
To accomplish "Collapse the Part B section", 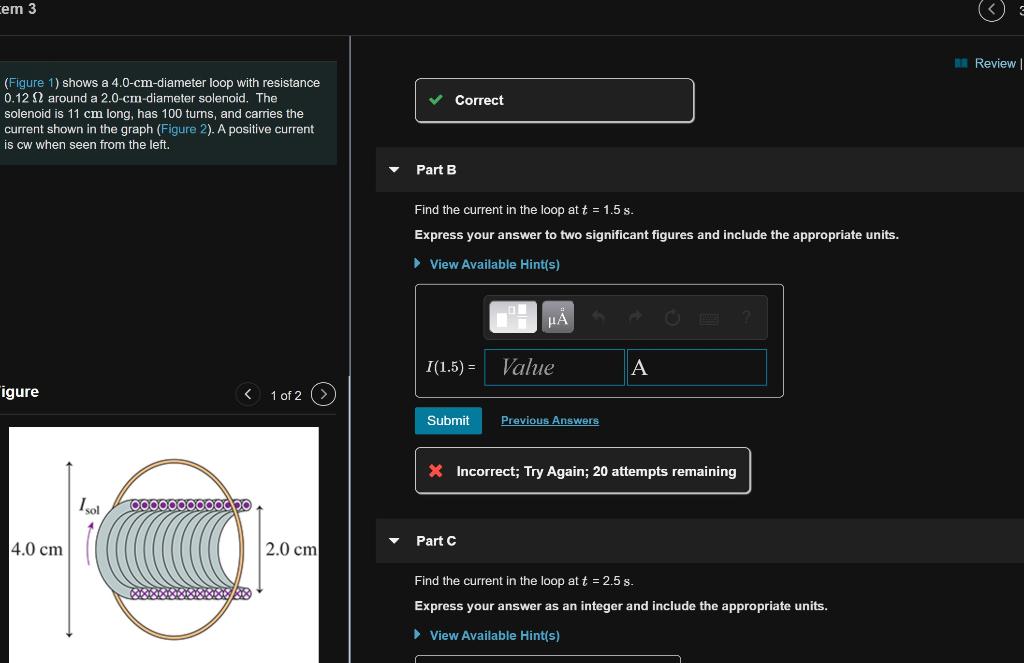I will (x=393, y=169).
